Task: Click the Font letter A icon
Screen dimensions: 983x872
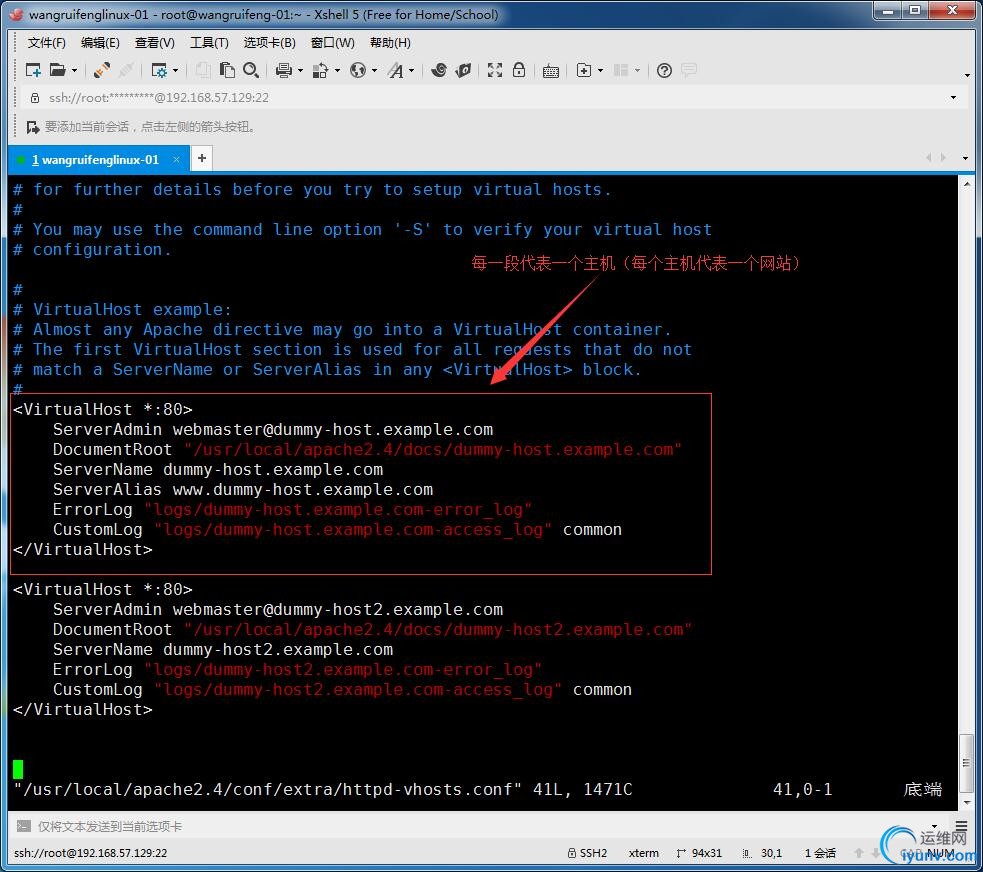Action: pyautogui.click(x=396, y=70)
